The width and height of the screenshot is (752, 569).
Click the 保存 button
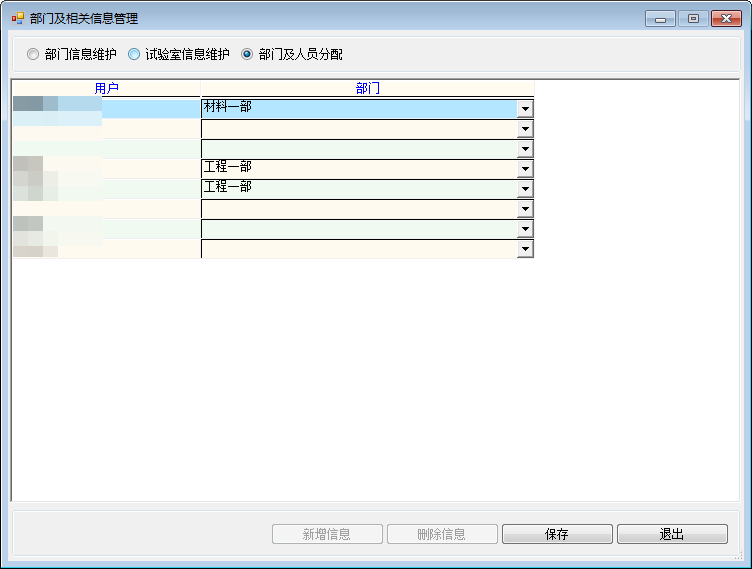click(x=557, y=534)
